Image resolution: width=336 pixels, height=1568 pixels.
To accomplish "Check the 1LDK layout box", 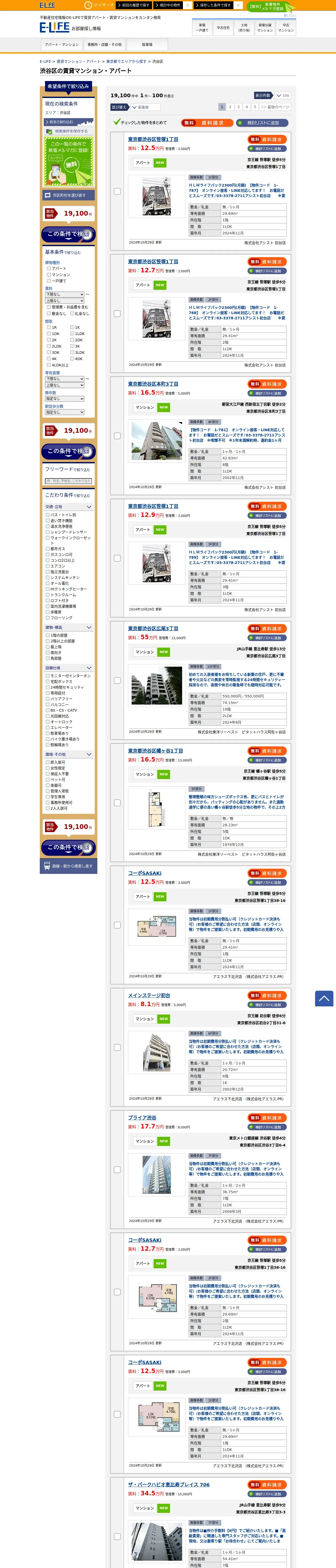I will [72, 333].
